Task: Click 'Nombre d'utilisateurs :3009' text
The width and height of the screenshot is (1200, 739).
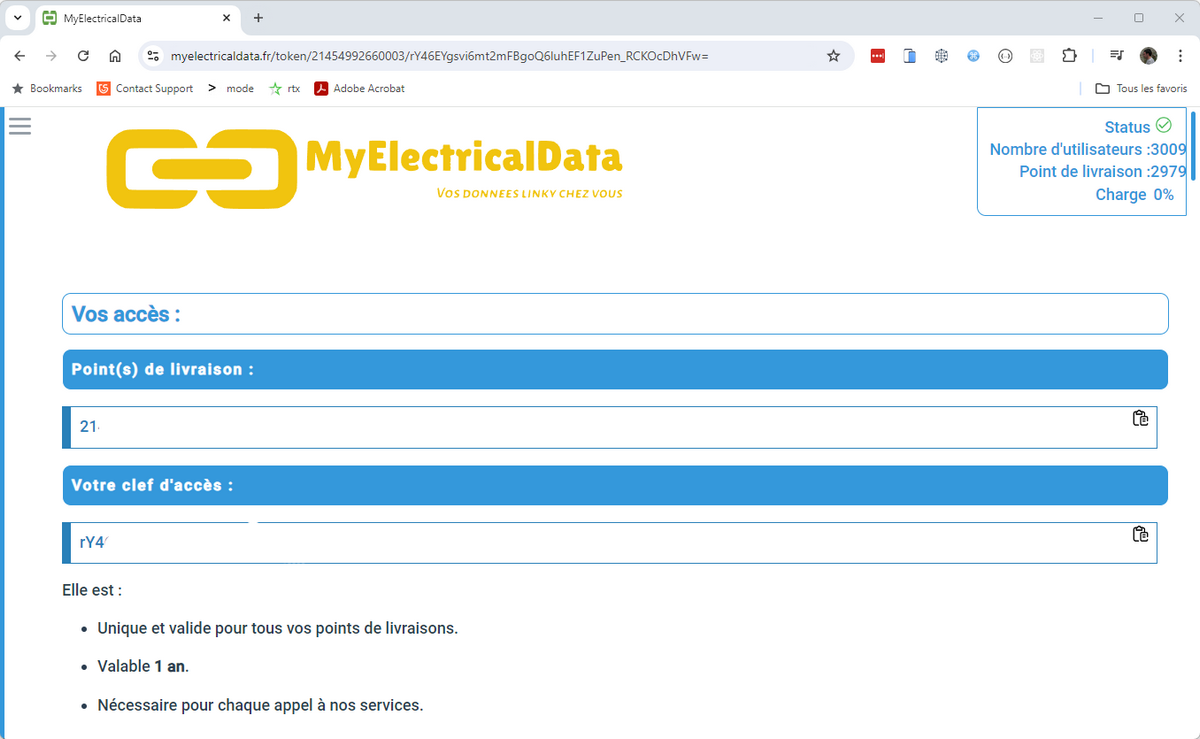Action: tap(1088, 150)
